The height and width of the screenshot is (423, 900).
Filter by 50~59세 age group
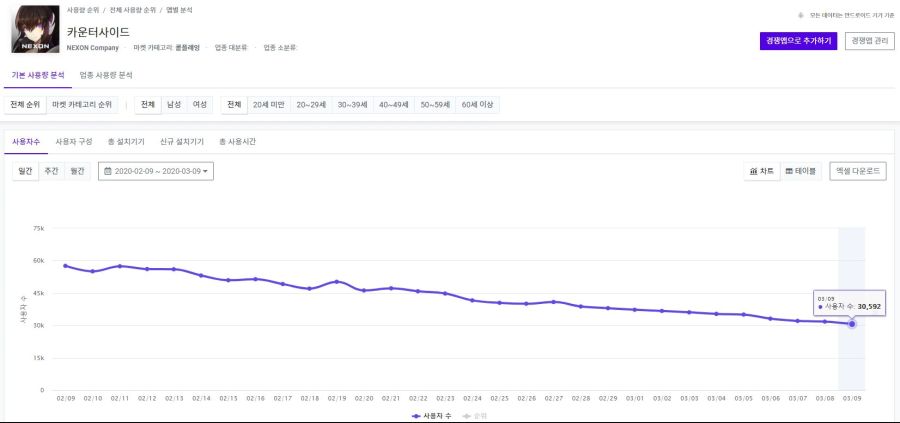click(435, 105)
